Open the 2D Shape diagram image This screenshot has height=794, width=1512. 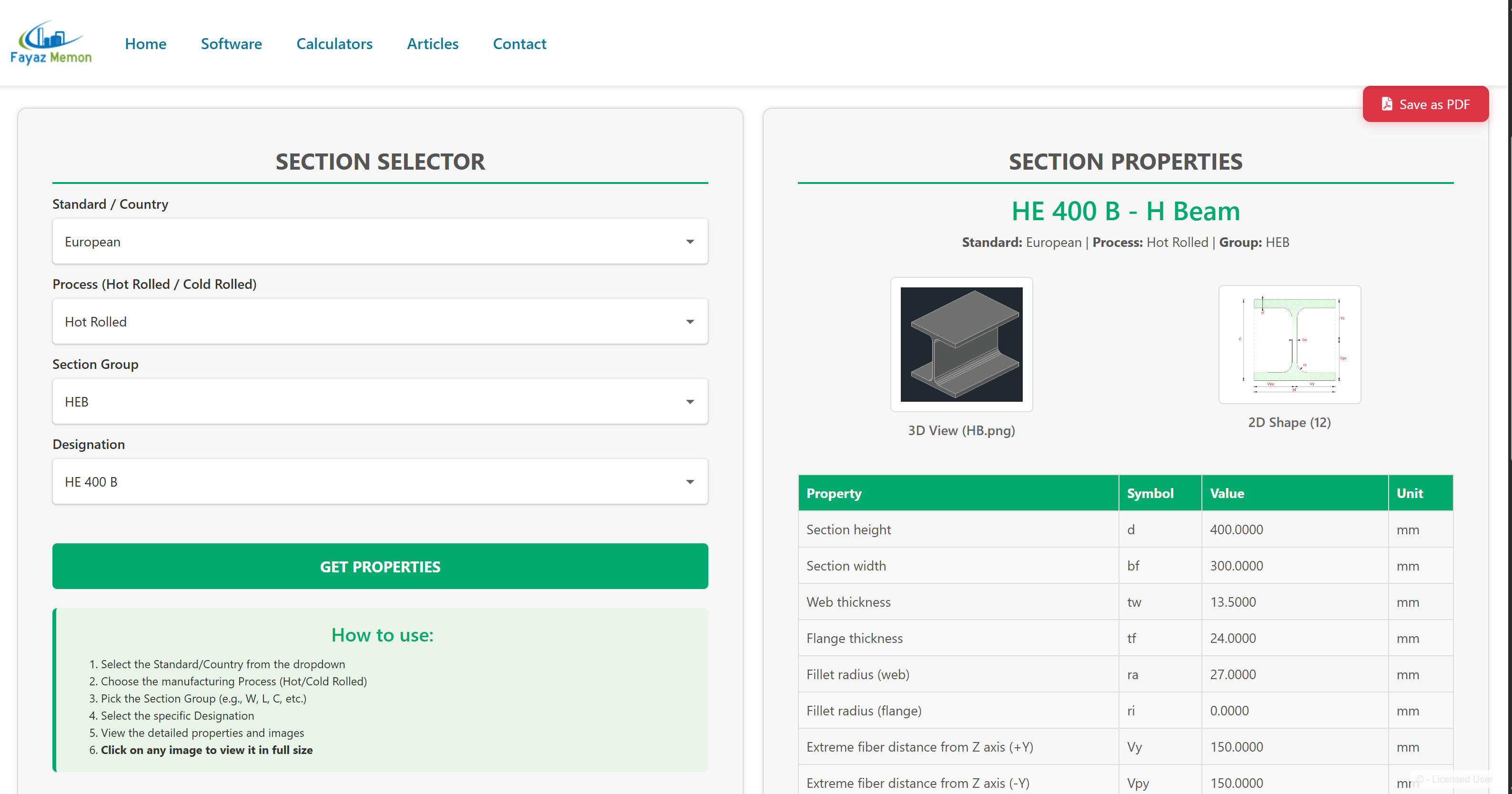pos(1289,345)
